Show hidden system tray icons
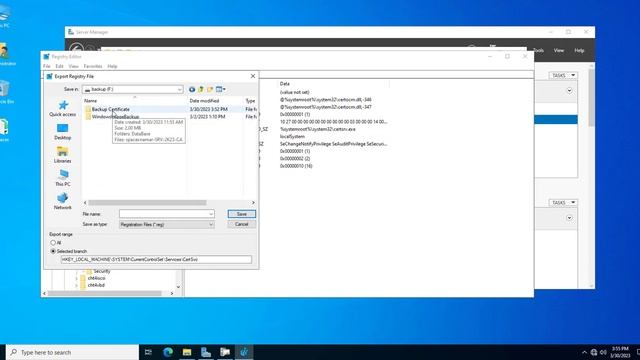640x360 pixels. coord(584,352)
